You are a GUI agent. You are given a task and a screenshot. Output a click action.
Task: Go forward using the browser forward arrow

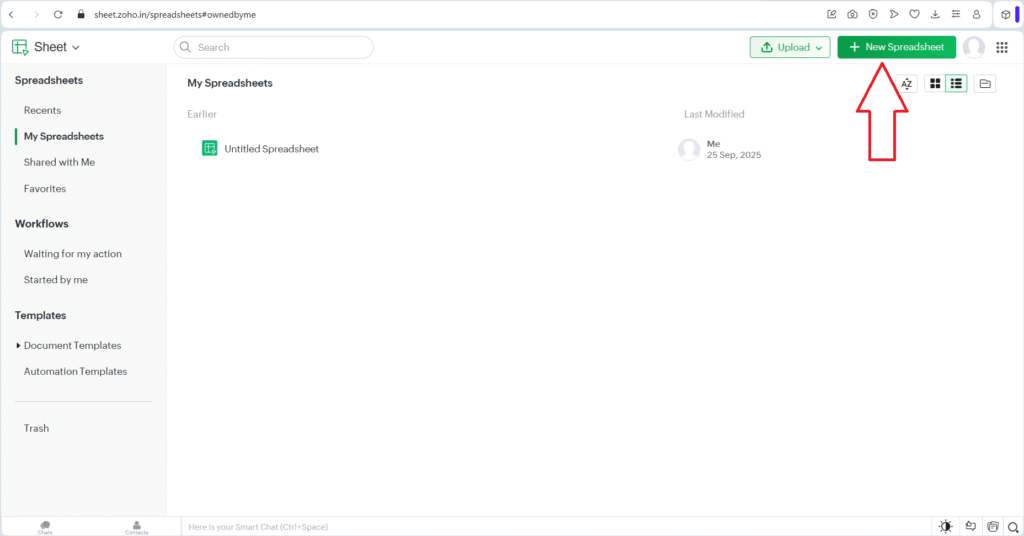point(36,14)
